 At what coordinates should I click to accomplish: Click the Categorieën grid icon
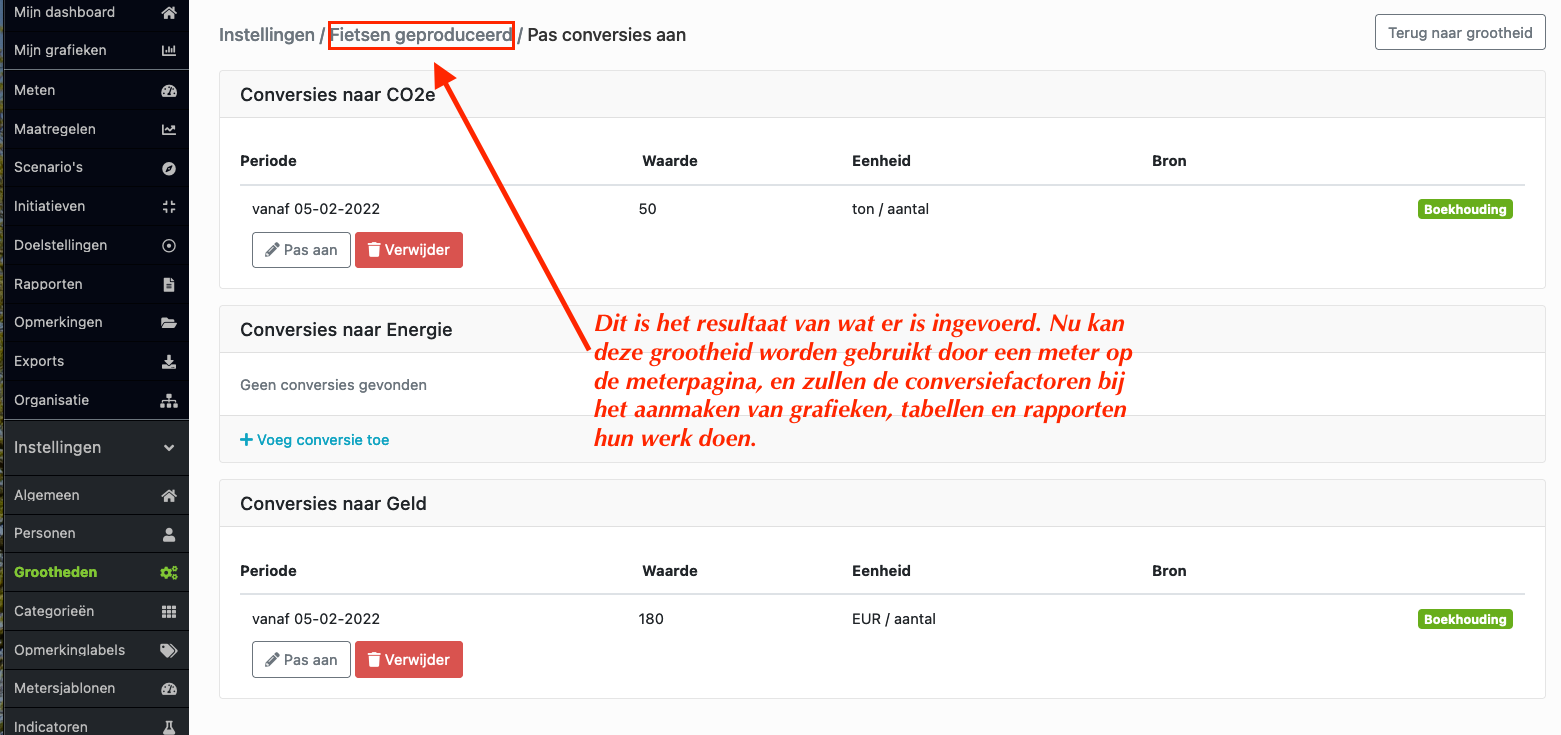click(169, 612)
